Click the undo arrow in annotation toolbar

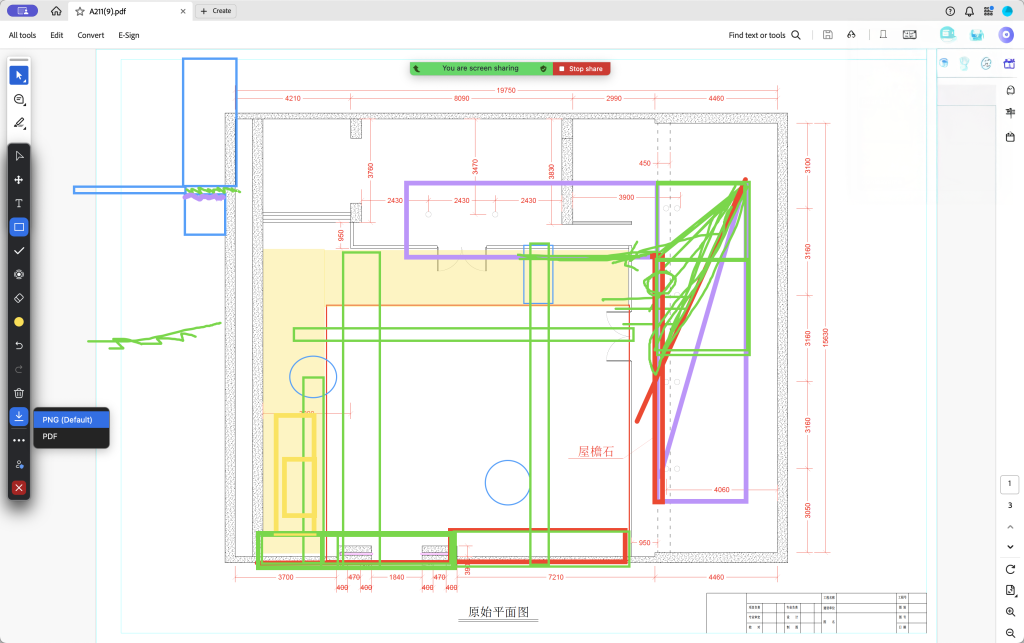pyautogui.click(x=19, y=345)
